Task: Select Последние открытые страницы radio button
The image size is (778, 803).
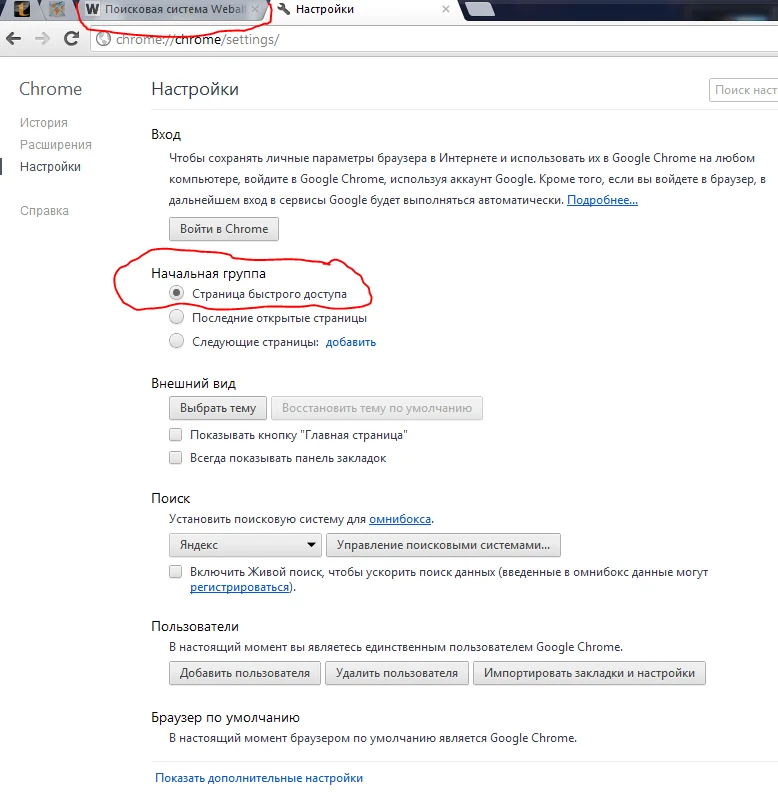Action: [176, 317]
